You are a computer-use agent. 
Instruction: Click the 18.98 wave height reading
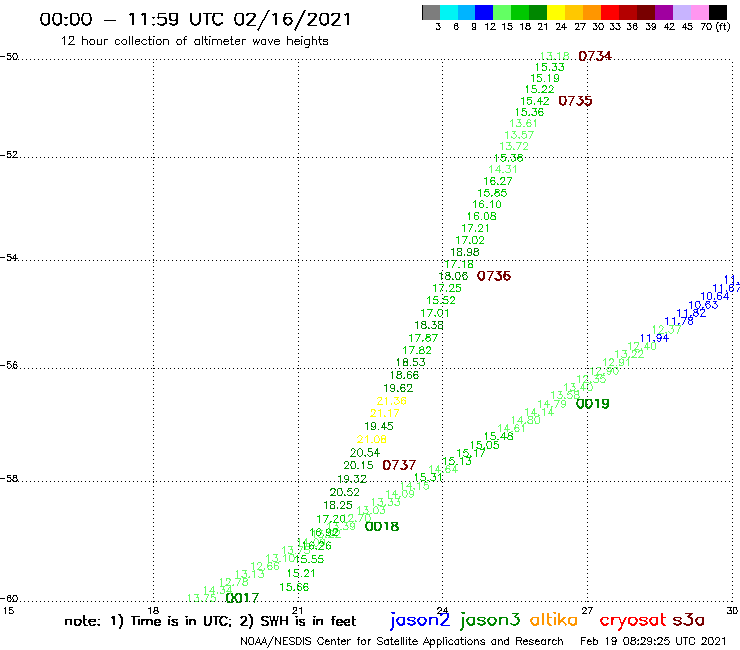[465, 253]
